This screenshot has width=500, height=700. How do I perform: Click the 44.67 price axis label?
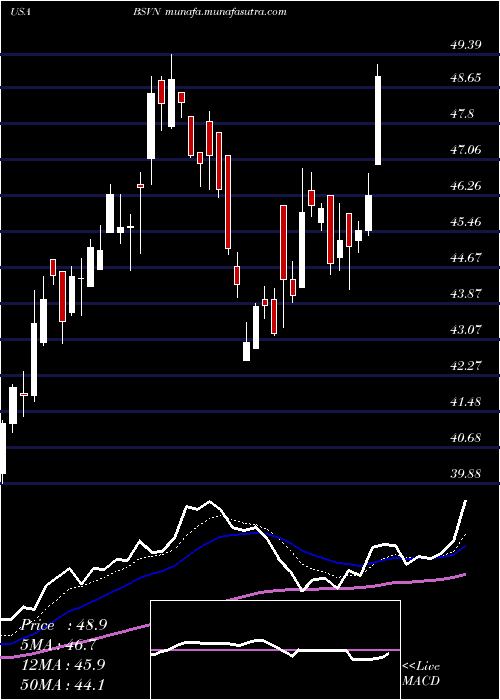point(465,258)
